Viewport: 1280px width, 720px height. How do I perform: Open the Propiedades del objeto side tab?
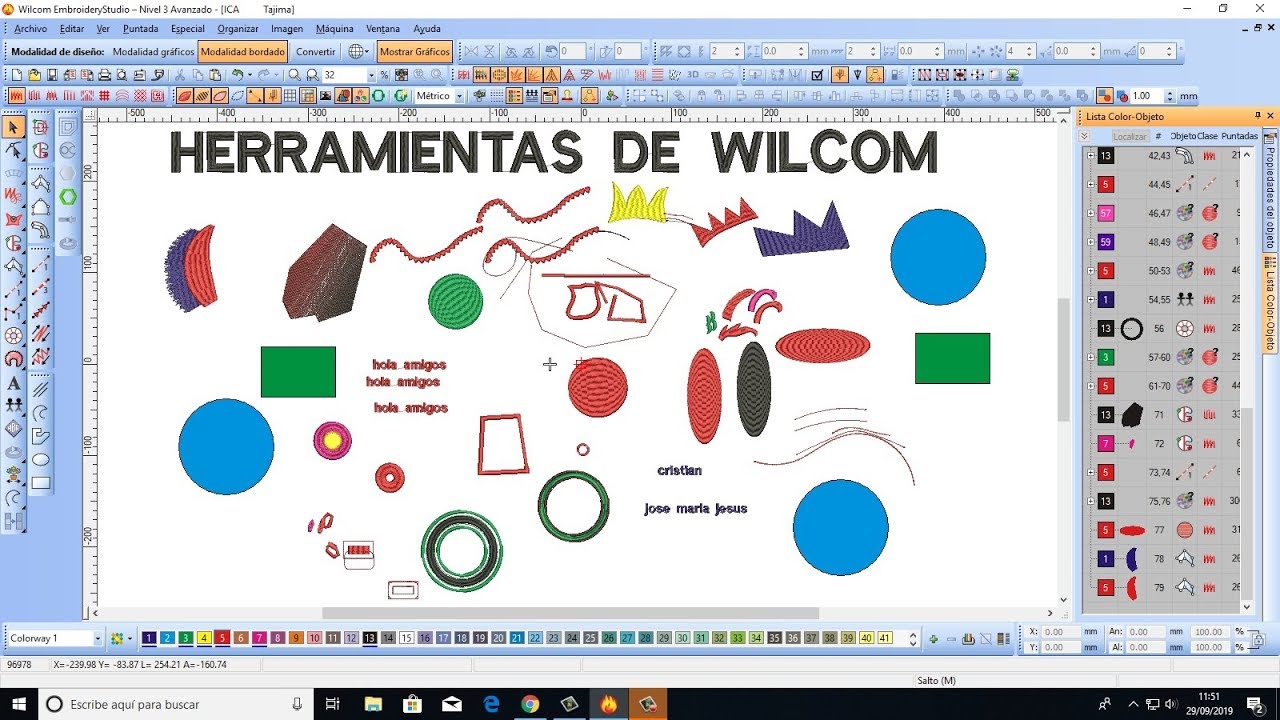(x=1271, y=190)
